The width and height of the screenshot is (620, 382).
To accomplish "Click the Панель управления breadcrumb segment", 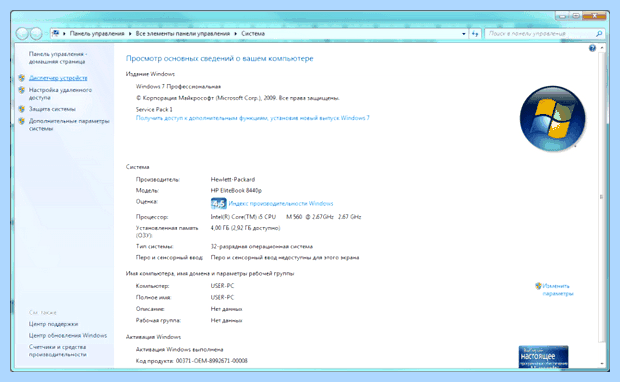I will [97, 34].
